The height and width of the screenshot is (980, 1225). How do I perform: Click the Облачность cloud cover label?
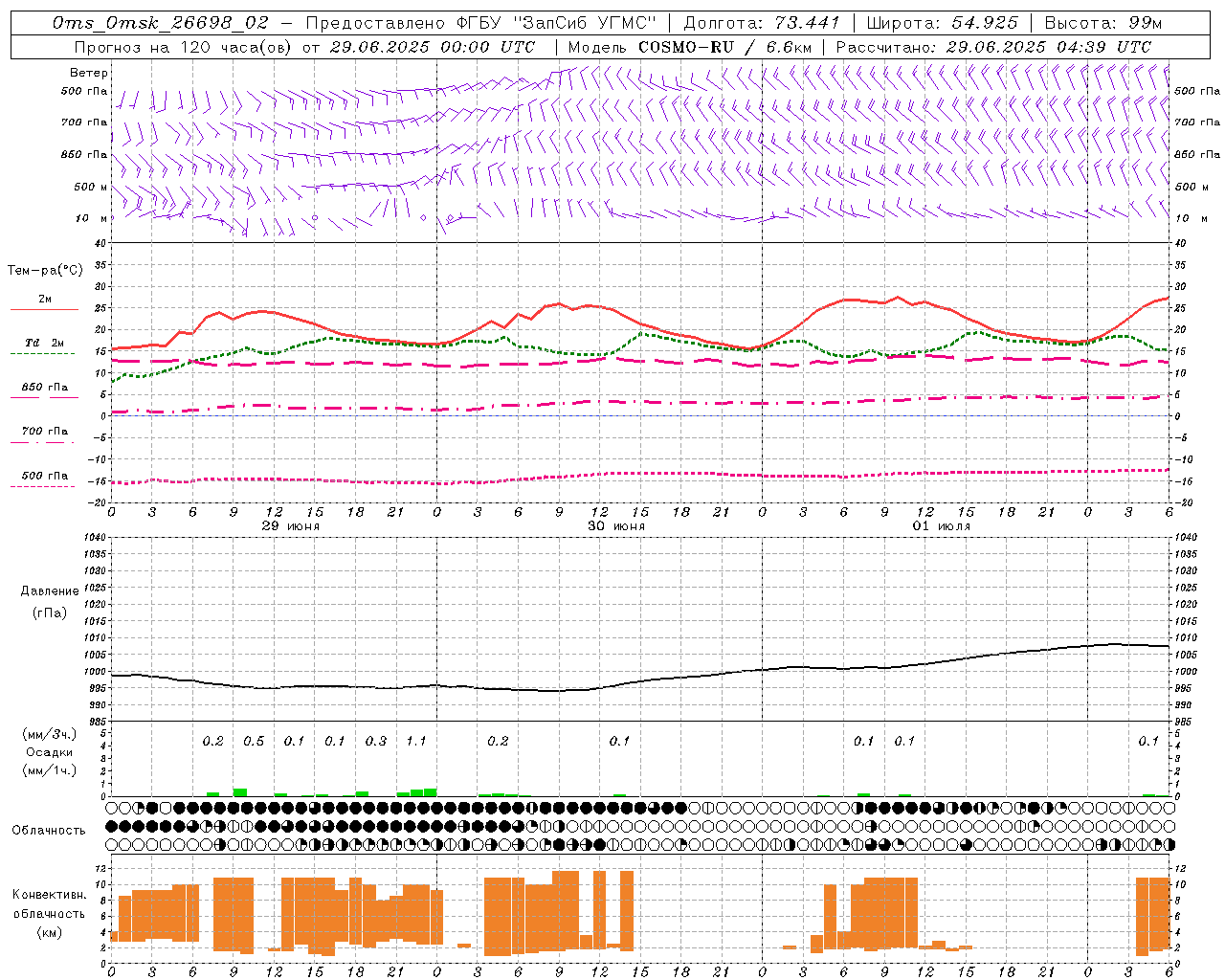click(x=49, y=830)
